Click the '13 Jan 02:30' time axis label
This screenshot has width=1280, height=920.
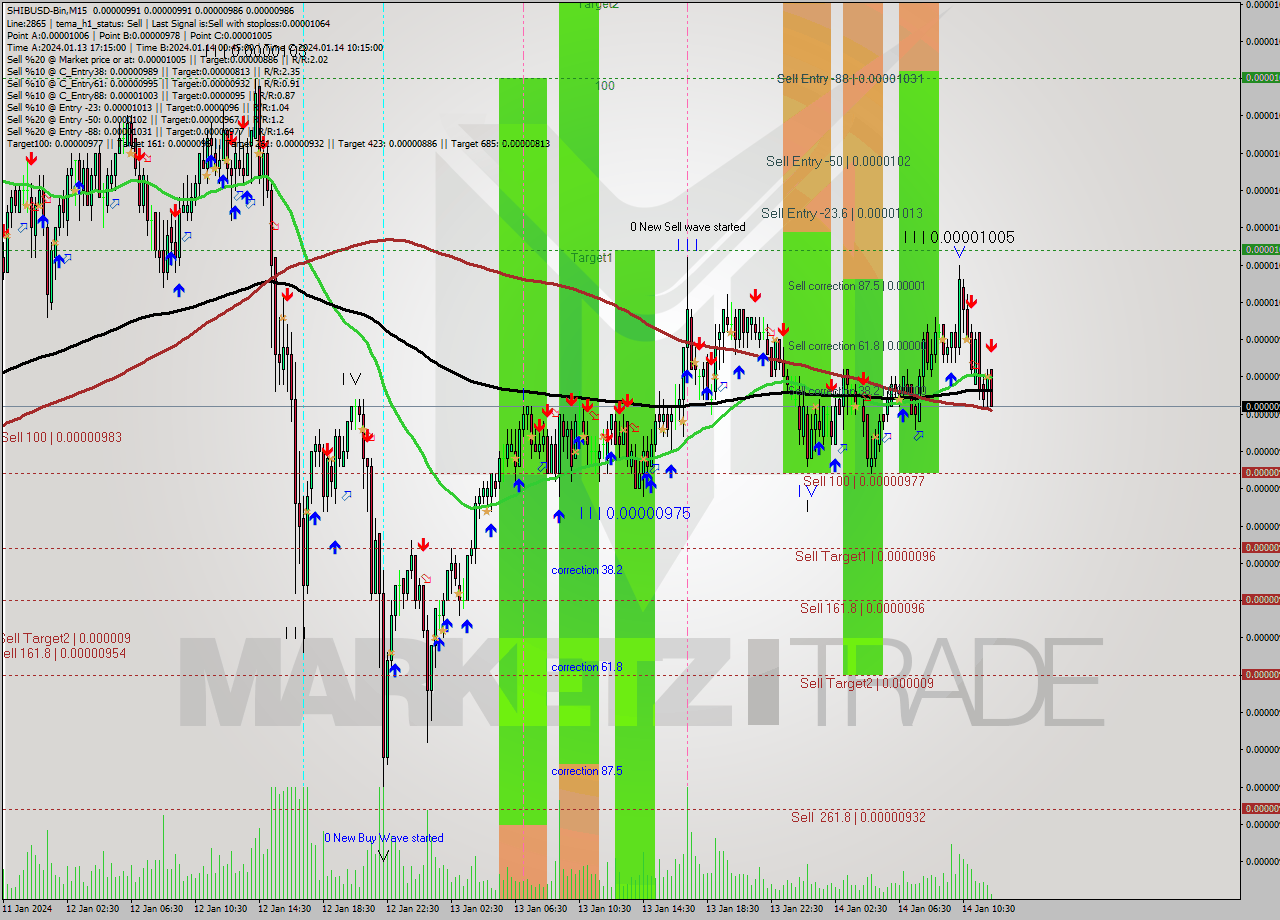tap(476, 909)
